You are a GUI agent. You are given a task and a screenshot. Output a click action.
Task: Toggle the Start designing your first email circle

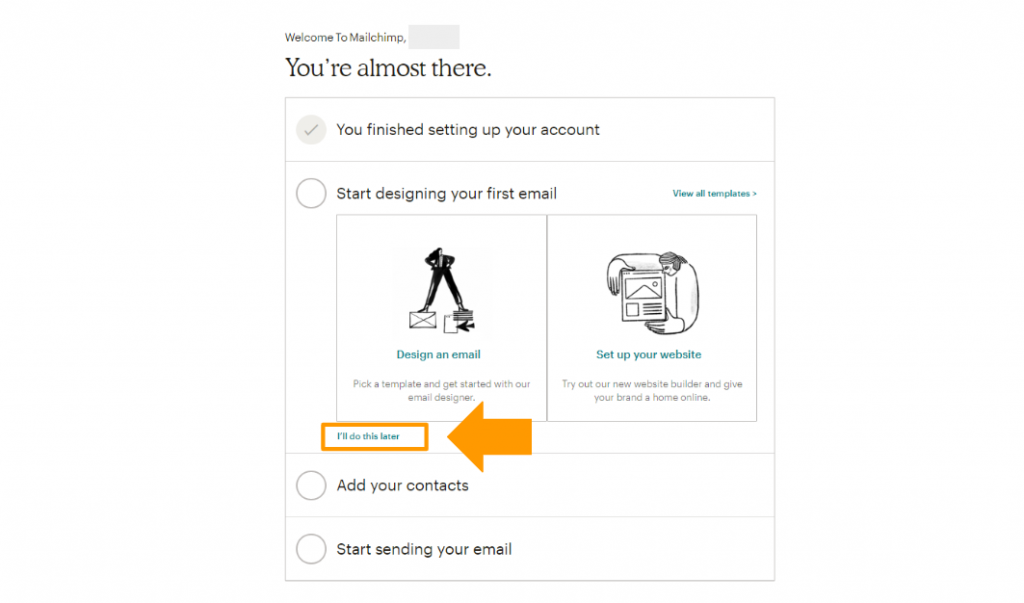coord(311,194)
